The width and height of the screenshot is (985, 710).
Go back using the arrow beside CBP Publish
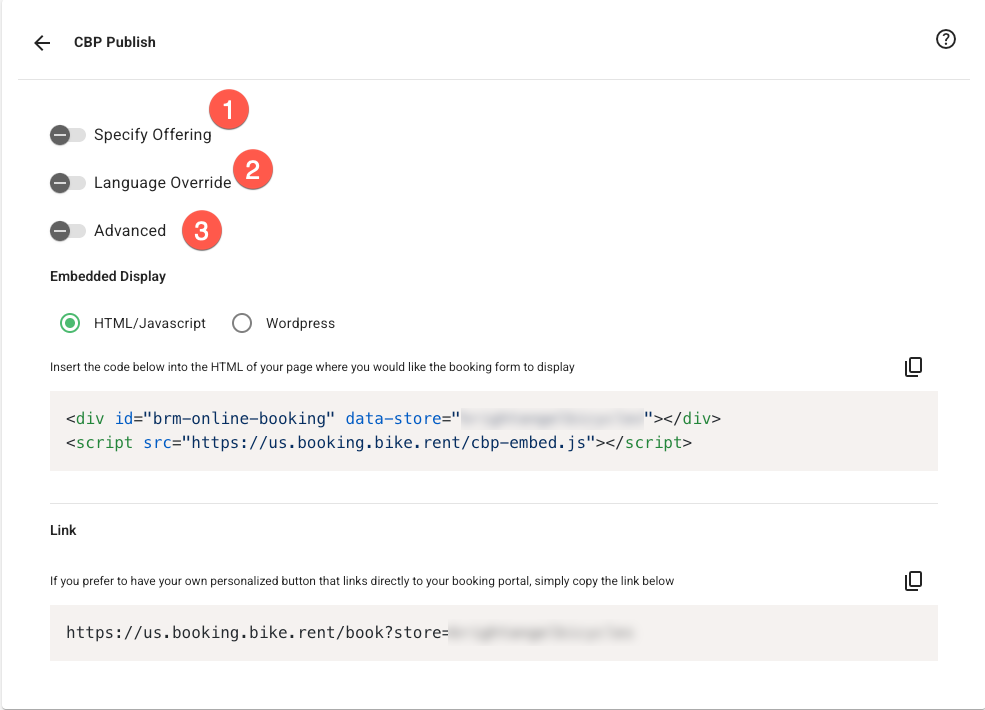tap(42, 42)
